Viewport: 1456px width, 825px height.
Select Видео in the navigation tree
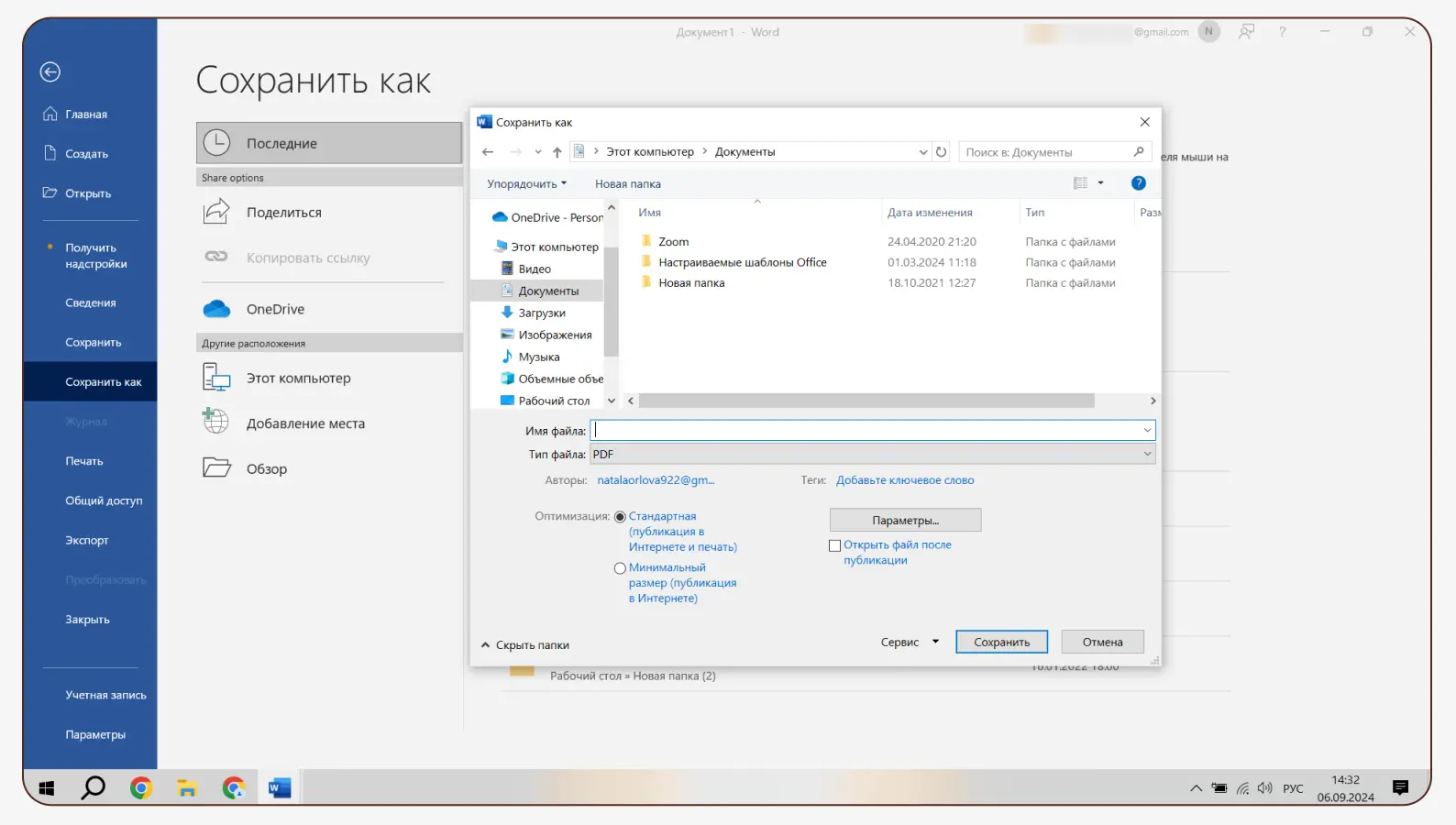click(526, 269)
